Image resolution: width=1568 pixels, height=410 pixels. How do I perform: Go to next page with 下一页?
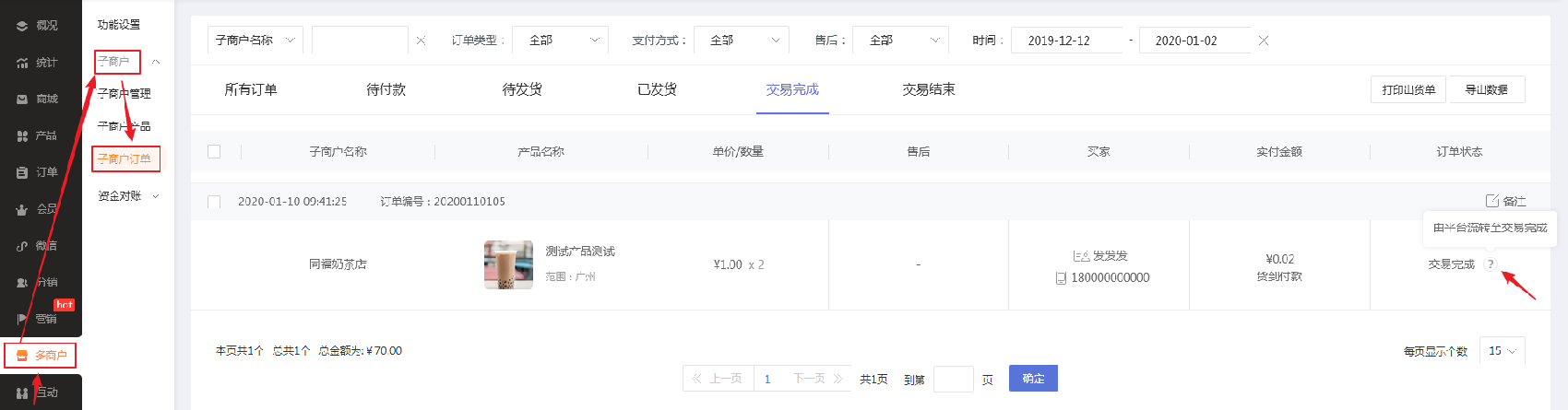click(x=817, y=379)
